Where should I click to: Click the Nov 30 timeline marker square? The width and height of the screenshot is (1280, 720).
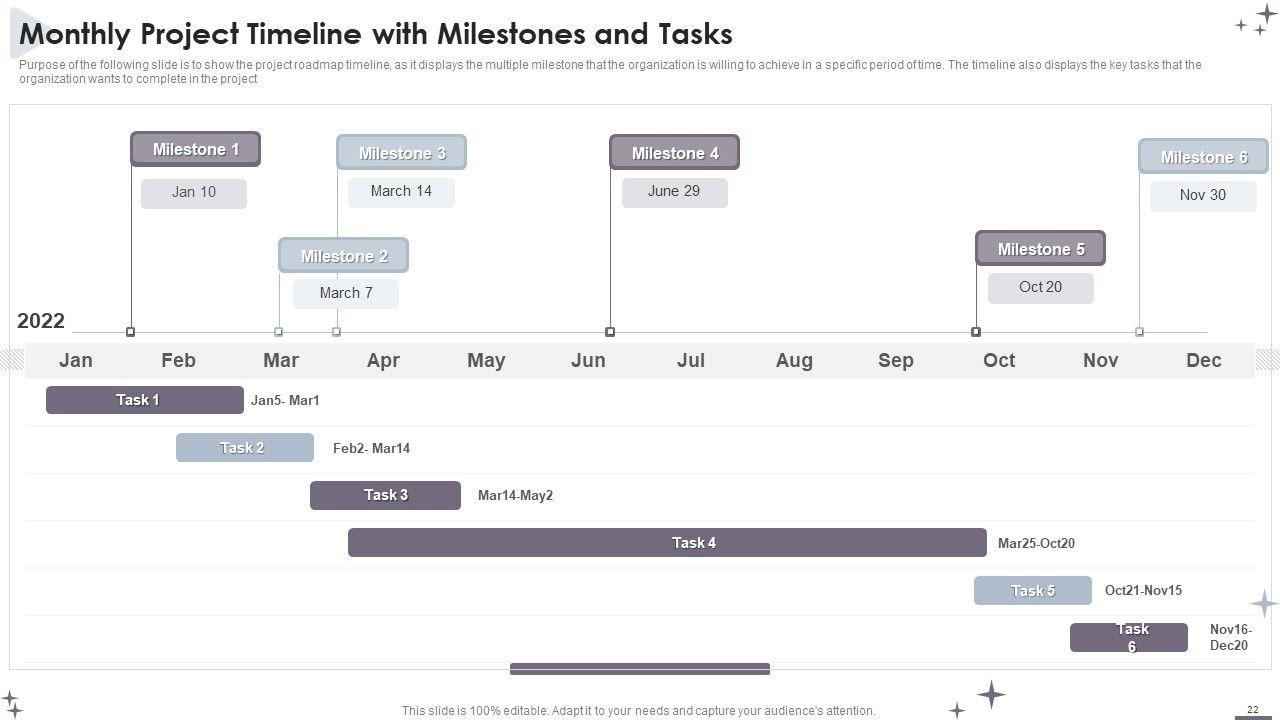click(1139, 332)
